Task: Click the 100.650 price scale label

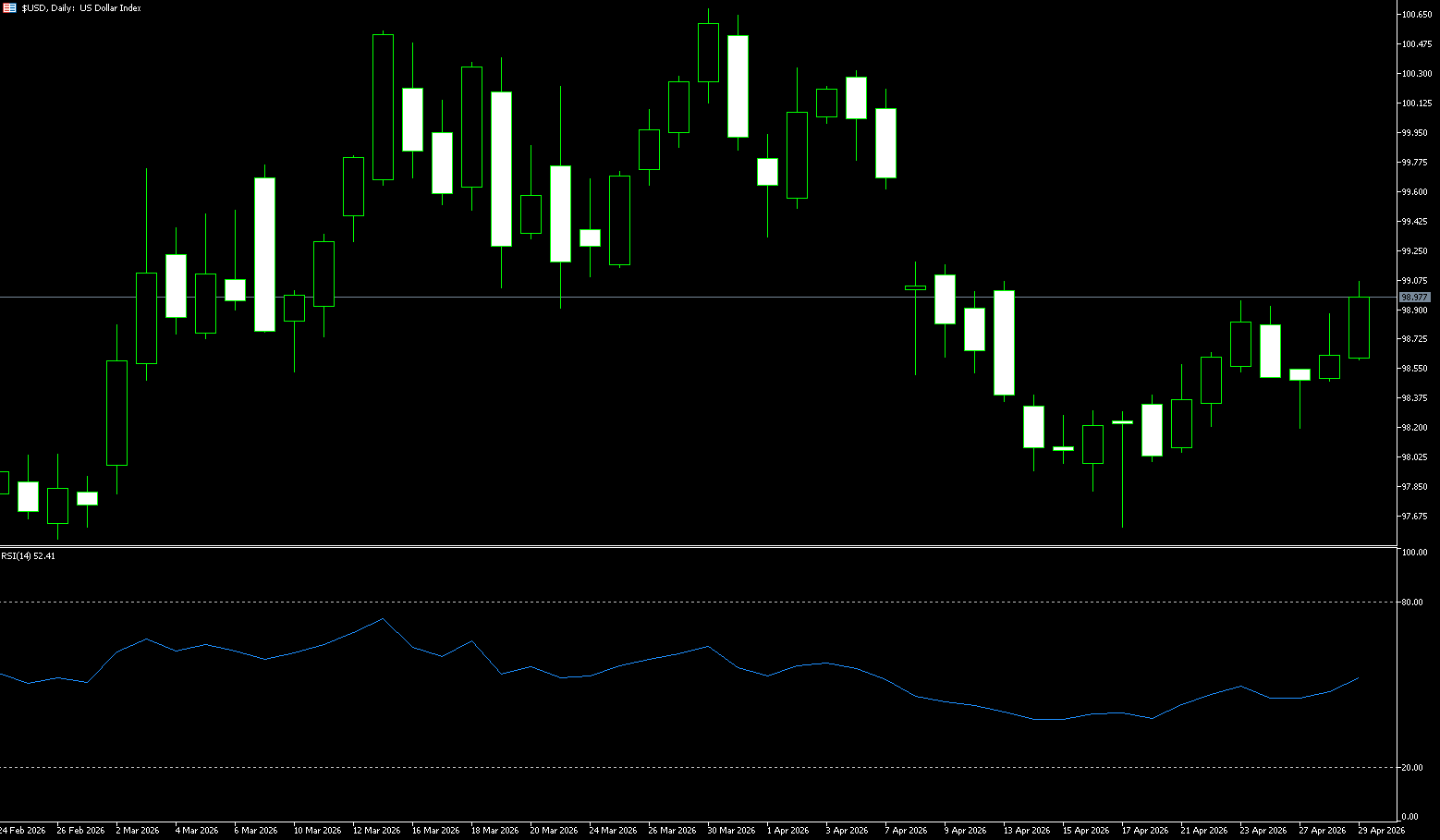Action: (1416, 15)
